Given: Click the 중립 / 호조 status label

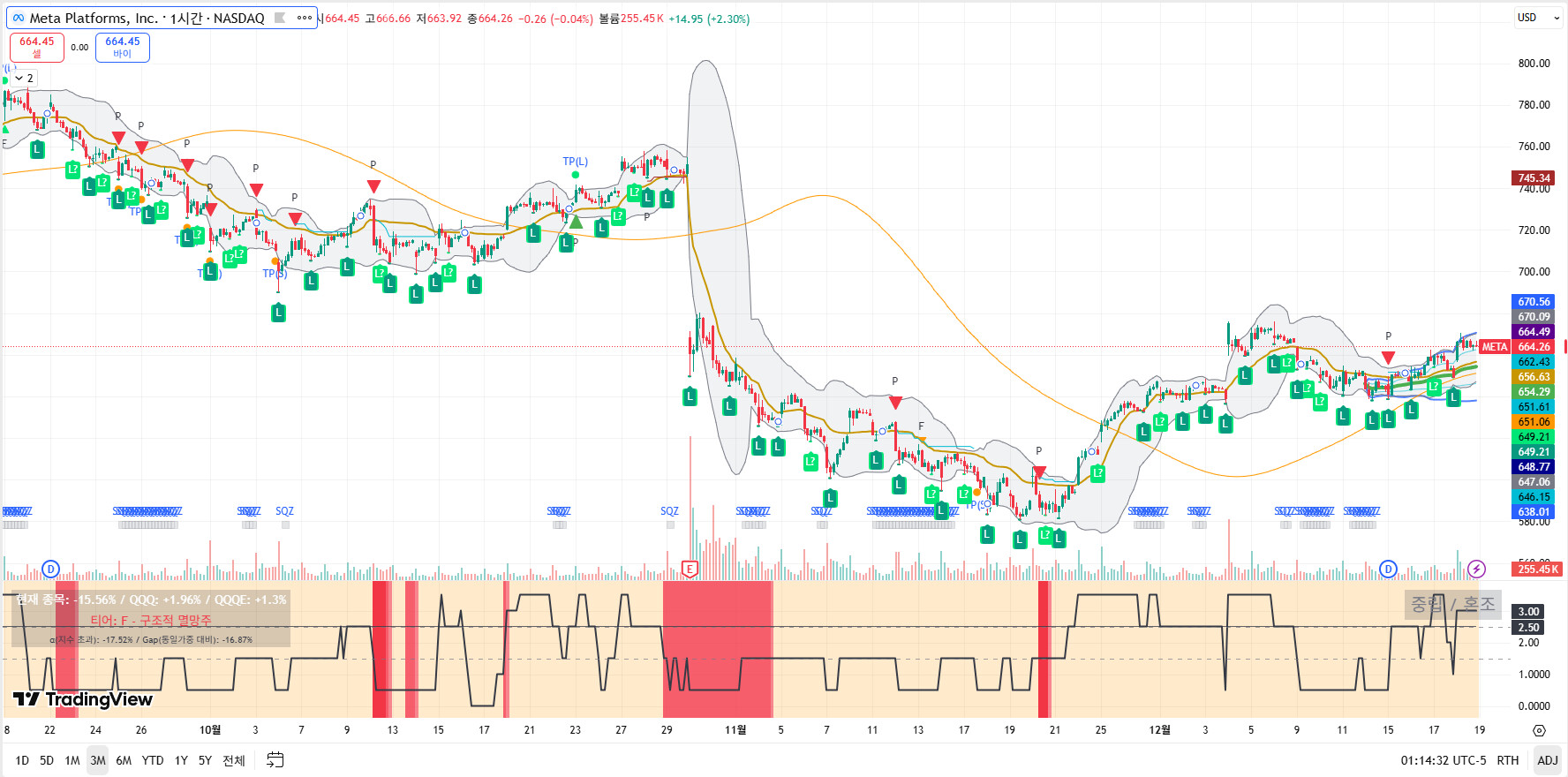Looking at the screenshot, I should (1453, 604).
